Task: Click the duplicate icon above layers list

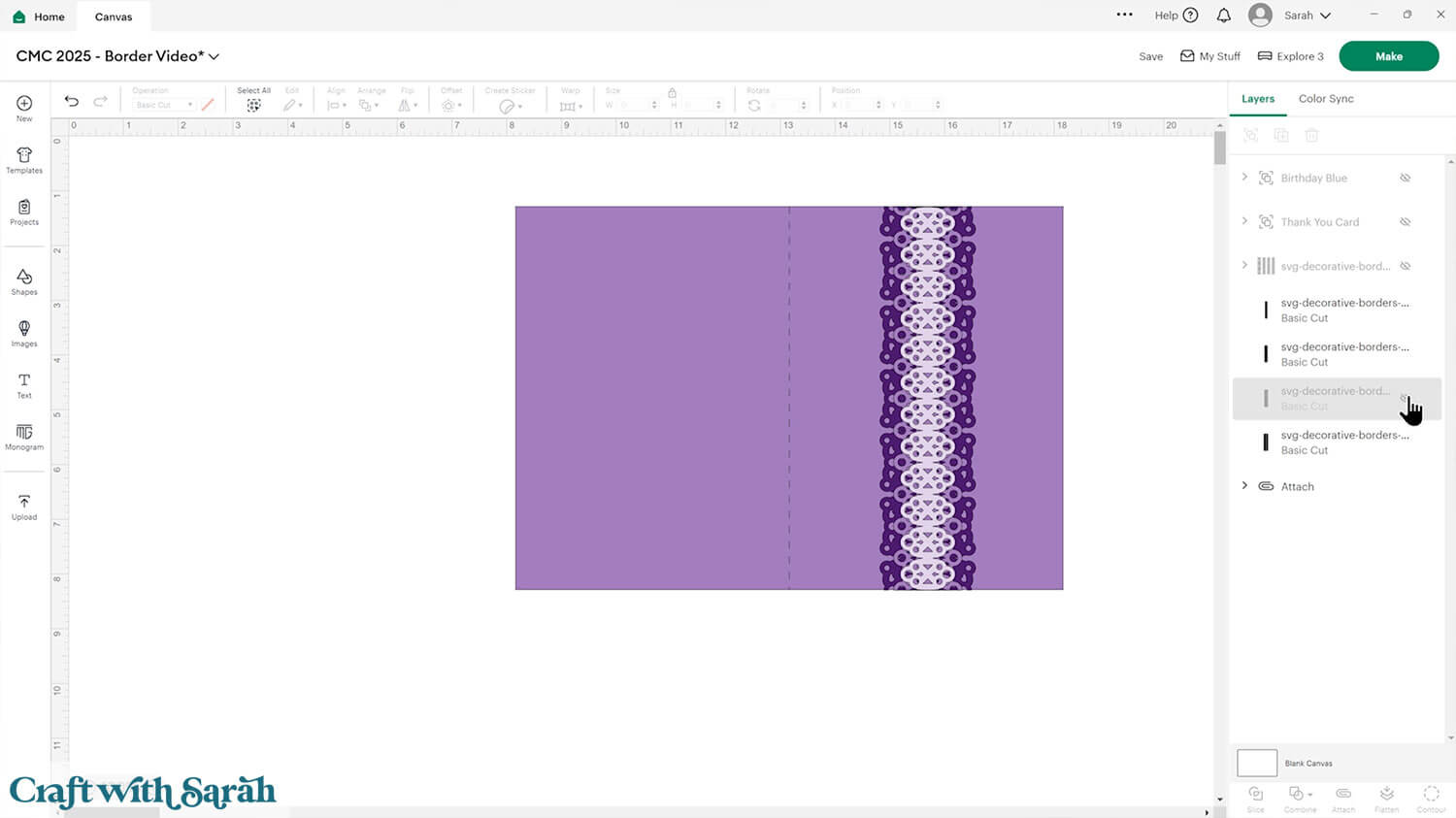Action: (1281, 136)
